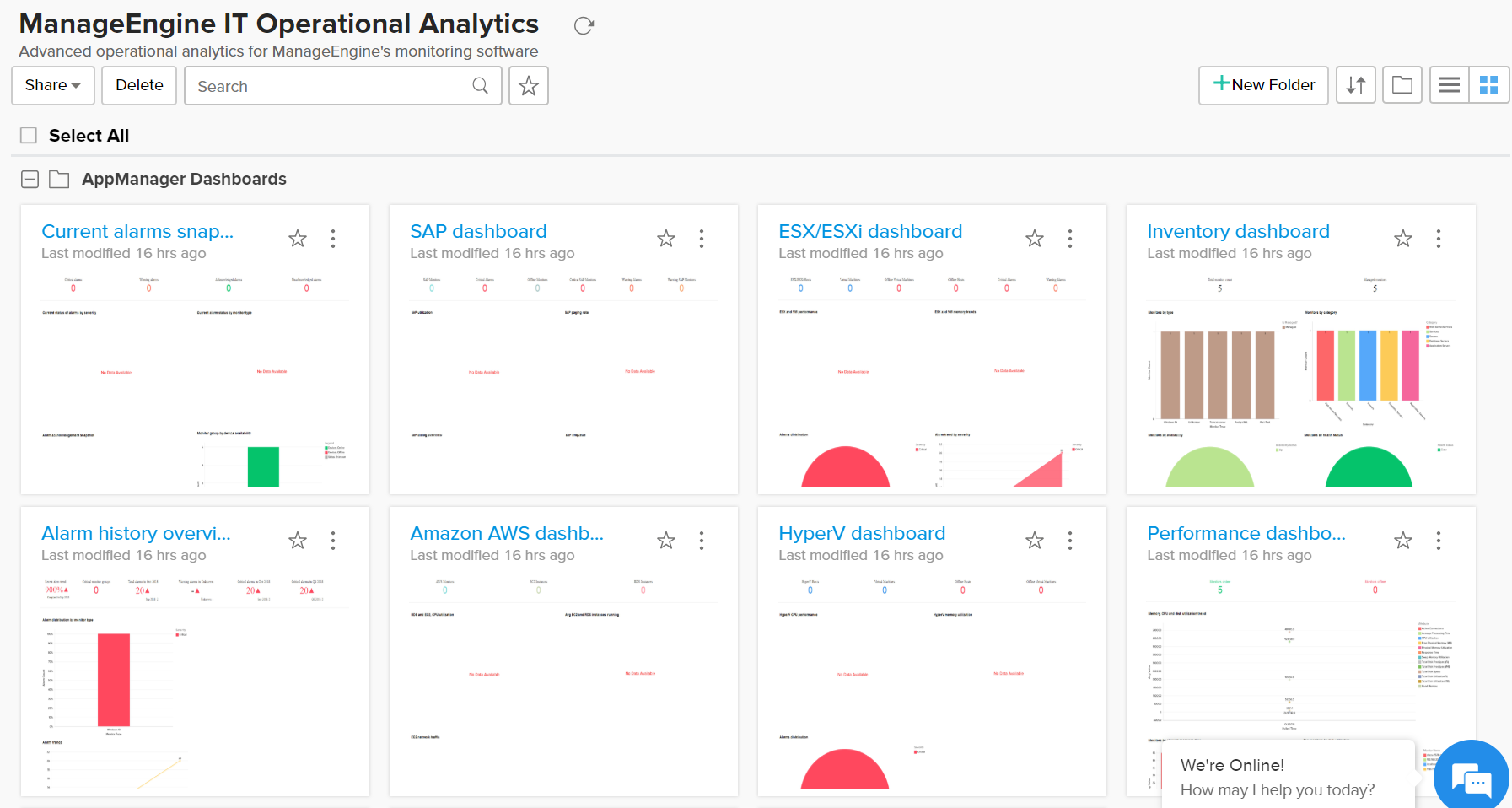This screenshot has height=808, width=1512.
Task: Click the Alarm history overview preview thumbnail
Action: tap(195, 683)
